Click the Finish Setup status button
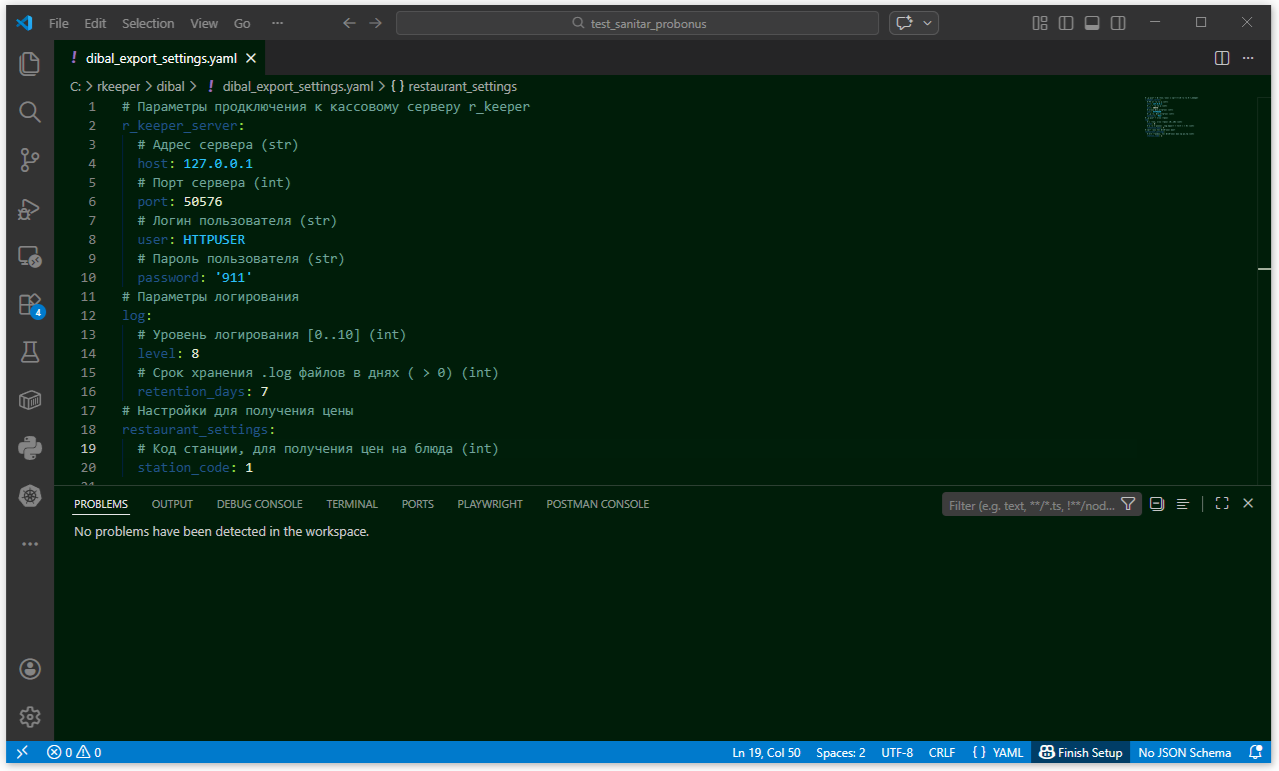Image resolution: width=1279 pixels, height=771 pixels. pos(1080,752)
